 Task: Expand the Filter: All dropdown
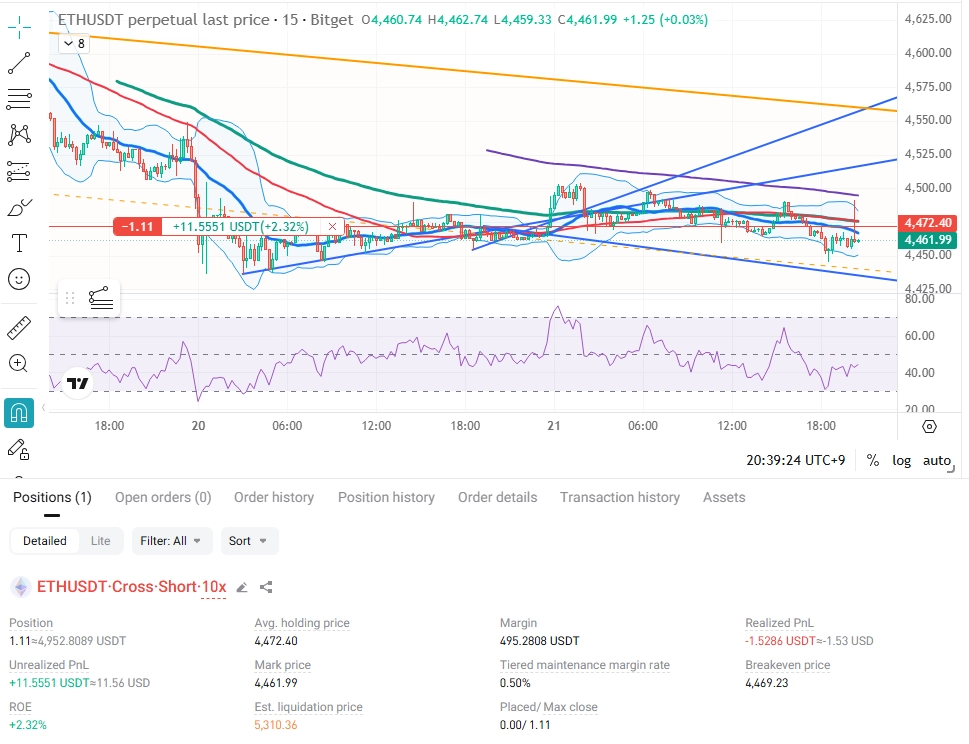[x=172, y=541]
